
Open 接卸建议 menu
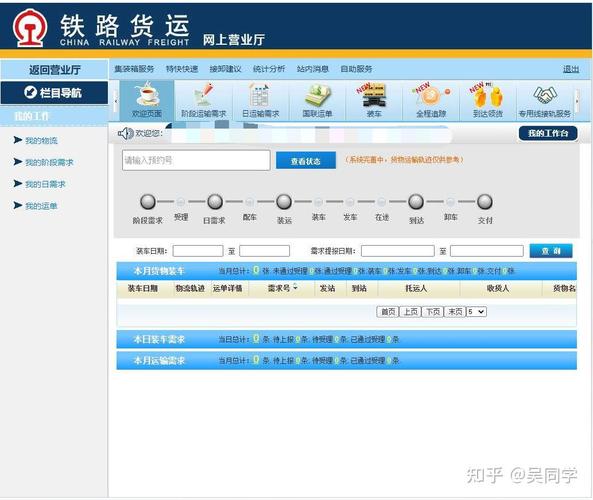click(x=225, y=69)
